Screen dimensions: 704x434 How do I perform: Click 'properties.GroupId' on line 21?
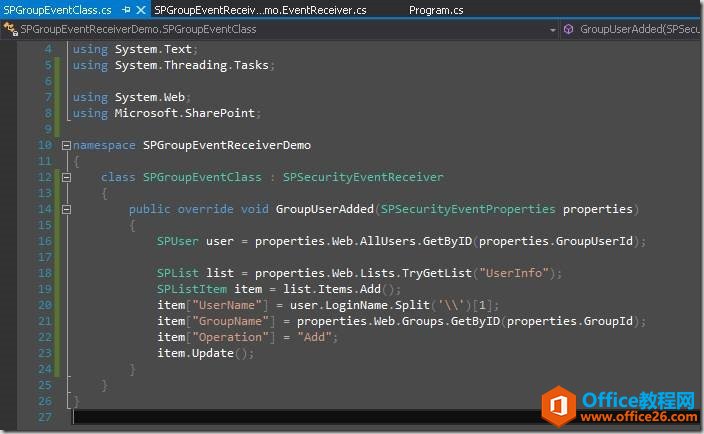pos(570,321)
